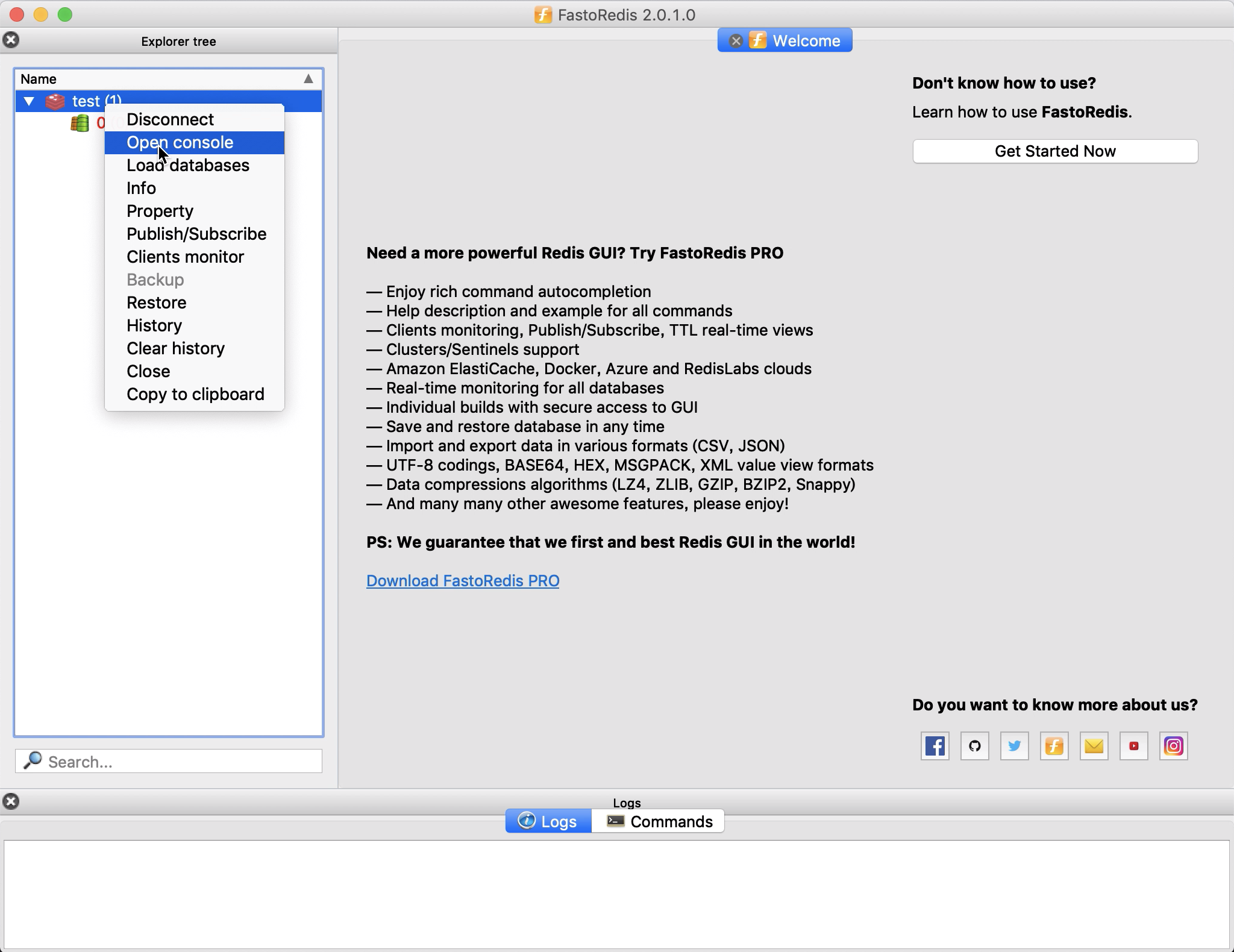Click inside the logs text area

(x=616, y=894)
